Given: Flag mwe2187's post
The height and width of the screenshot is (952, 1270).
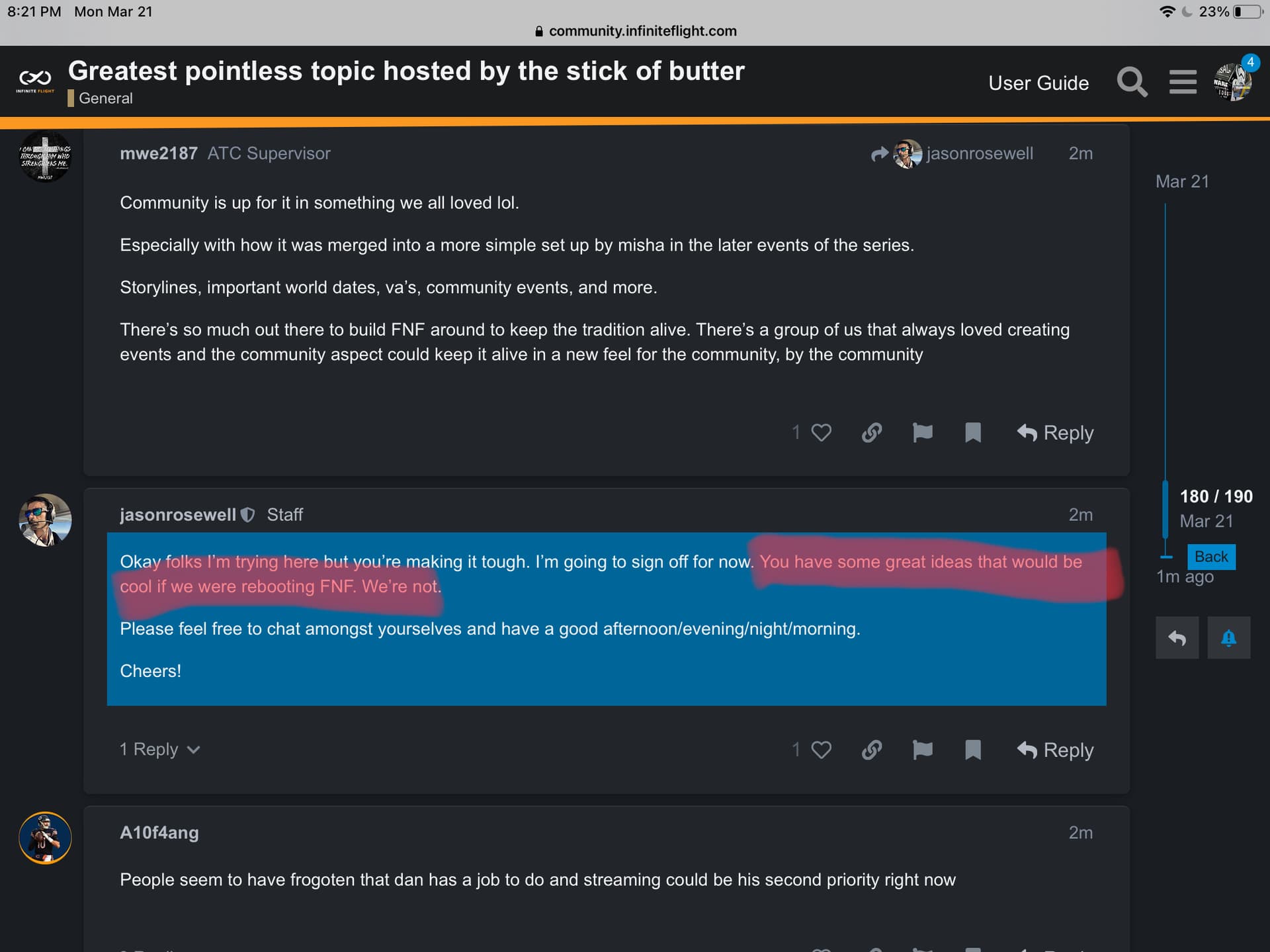Looking at the screenshot, I should tap(922, 432).
